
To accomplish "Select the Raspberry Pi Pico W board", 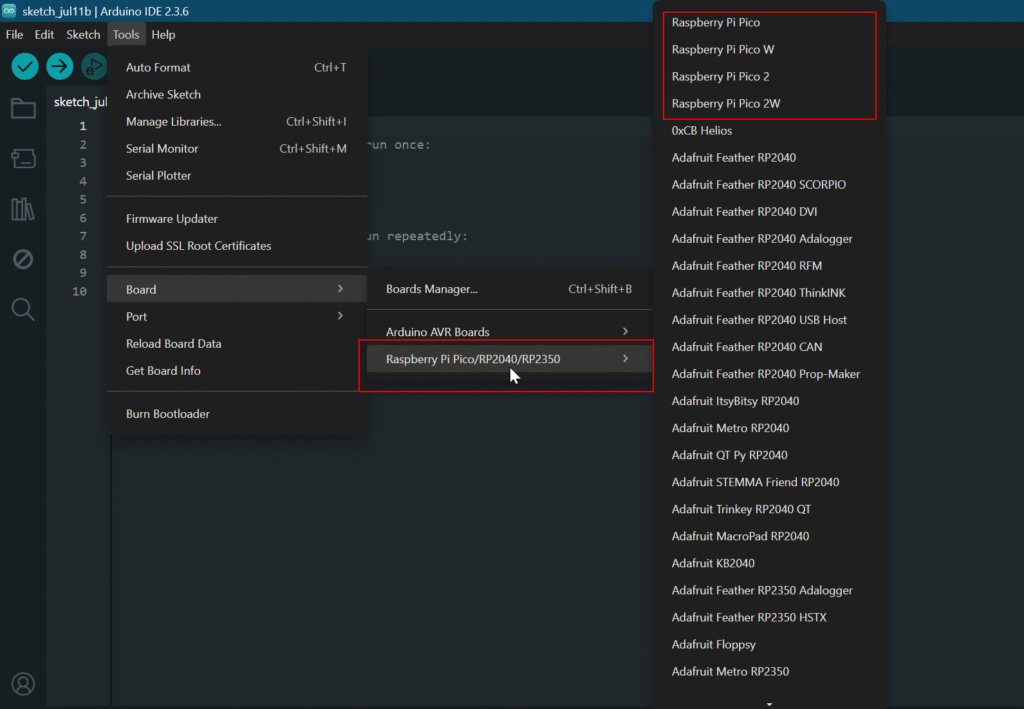I will click(769, 50).
